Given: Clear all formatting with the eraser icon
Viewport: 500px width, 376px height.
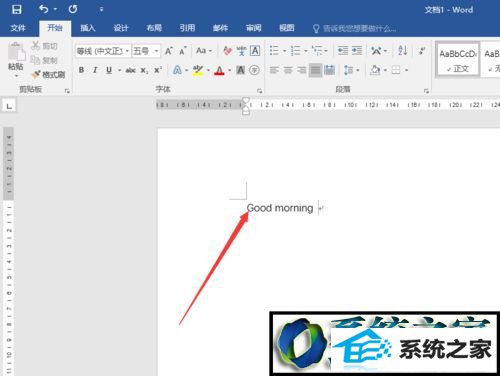Looking at the screenshot, I should tap(228, 51).
